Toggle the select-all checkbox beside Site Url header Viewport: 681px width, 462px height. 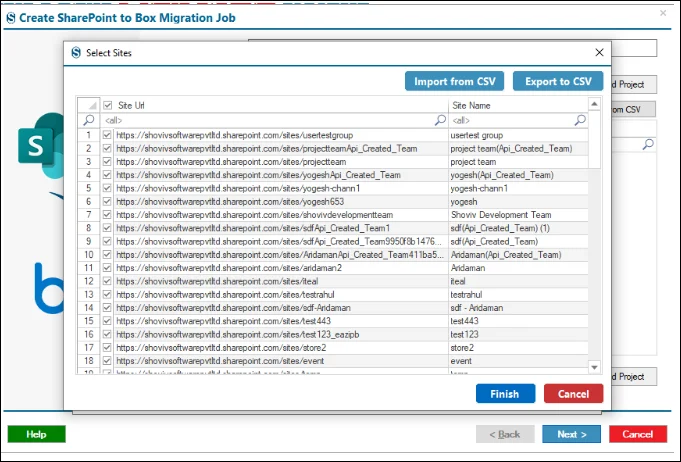(x=108, y=105)
